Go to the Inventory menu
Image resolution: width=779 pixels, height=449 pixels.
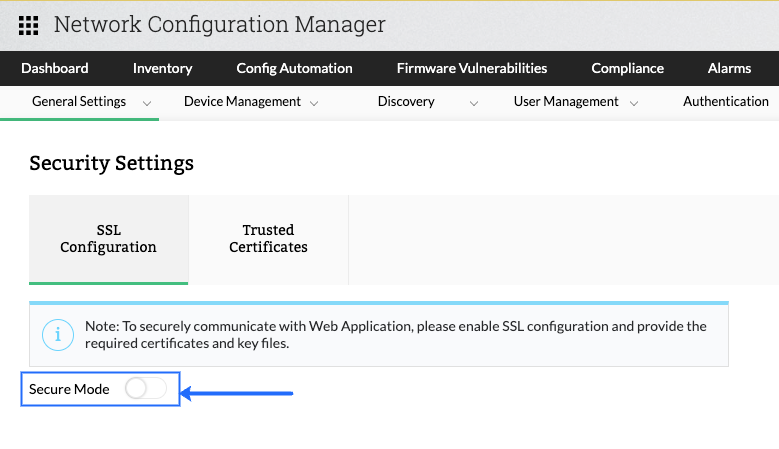pos(162,69)
